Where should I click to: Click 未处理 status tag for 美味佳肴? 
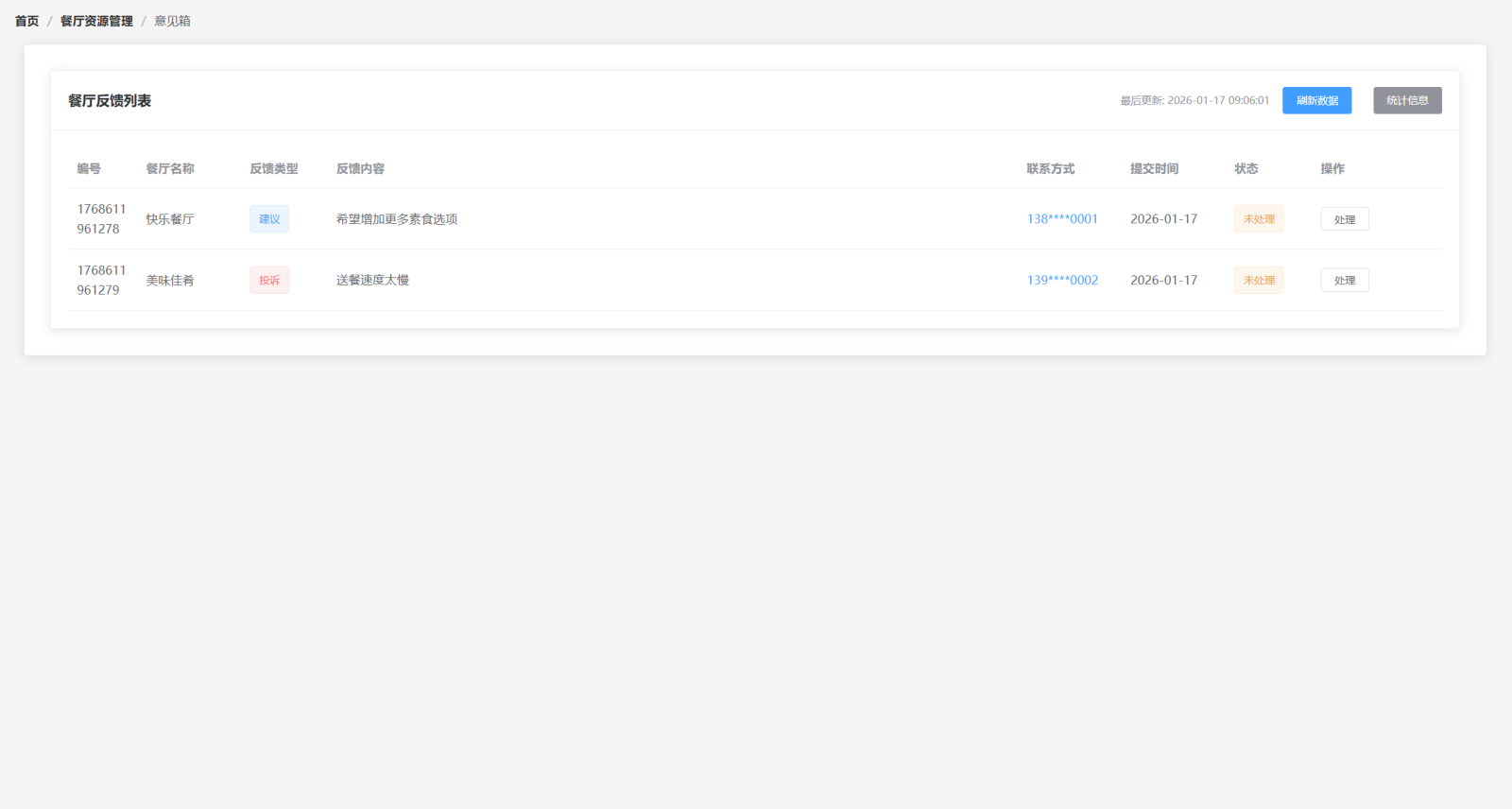[x=1259, y=281]
